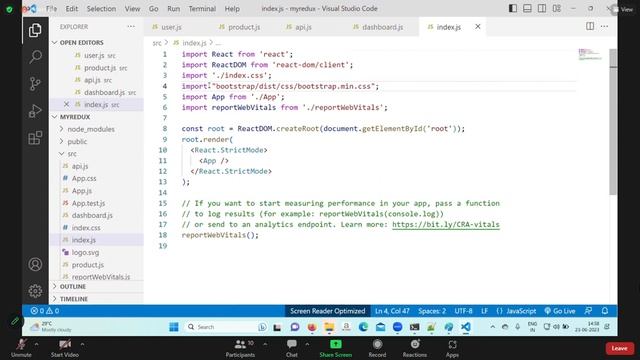The width and height of the screenshot is (640, 360).
Task: Click Spaces: 2 indentation setting
Action: (432, 311)
